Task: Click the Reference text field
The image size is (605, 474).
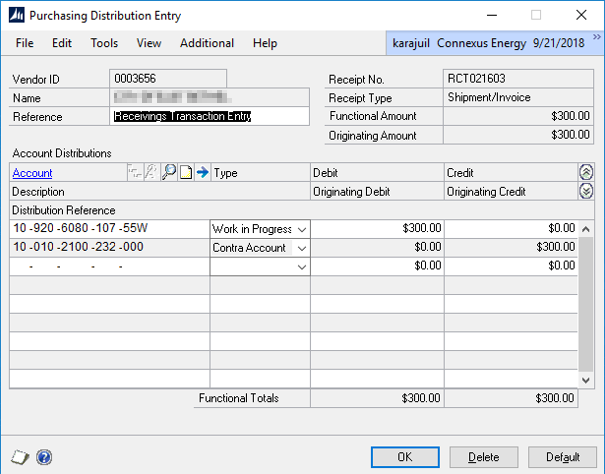Action: [x=209, y=116]
